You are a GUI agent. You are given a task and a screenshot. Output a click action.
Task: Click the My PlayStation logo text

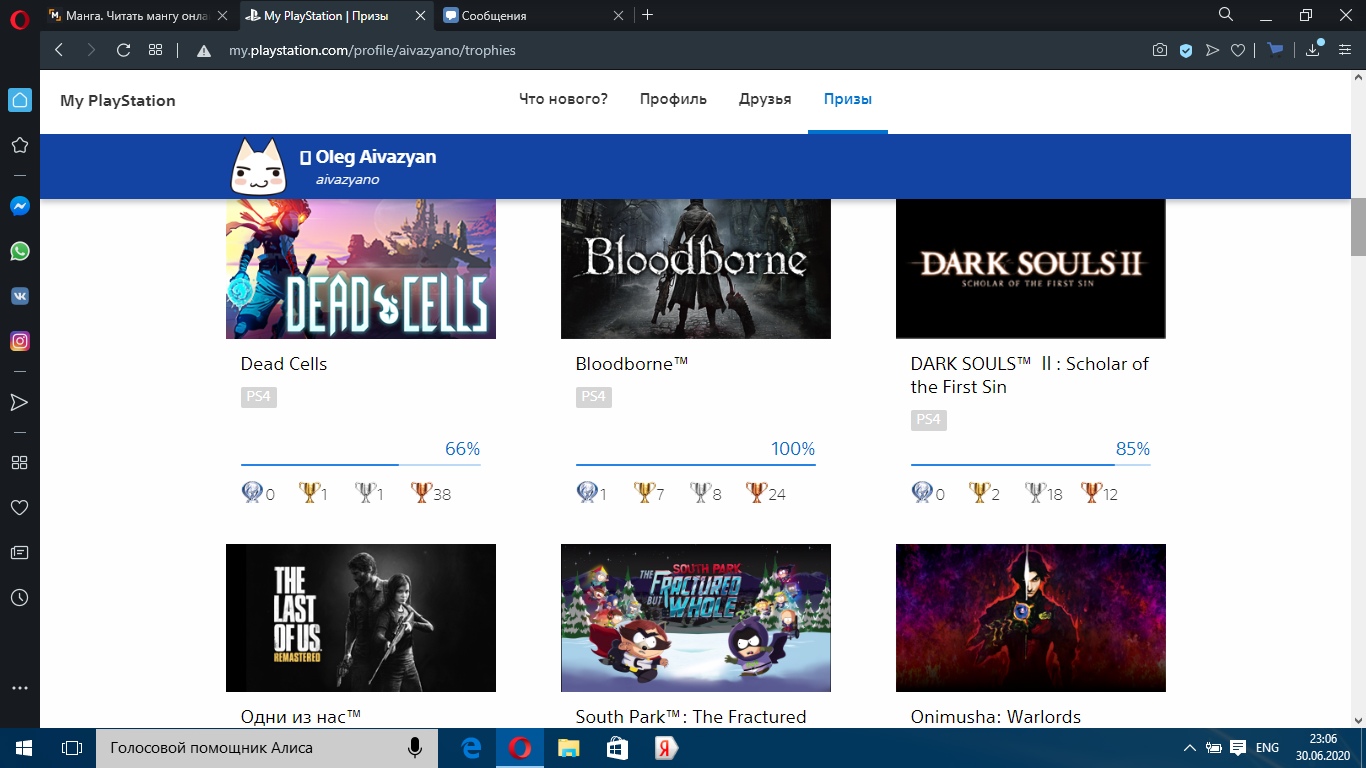click(118, 100)
